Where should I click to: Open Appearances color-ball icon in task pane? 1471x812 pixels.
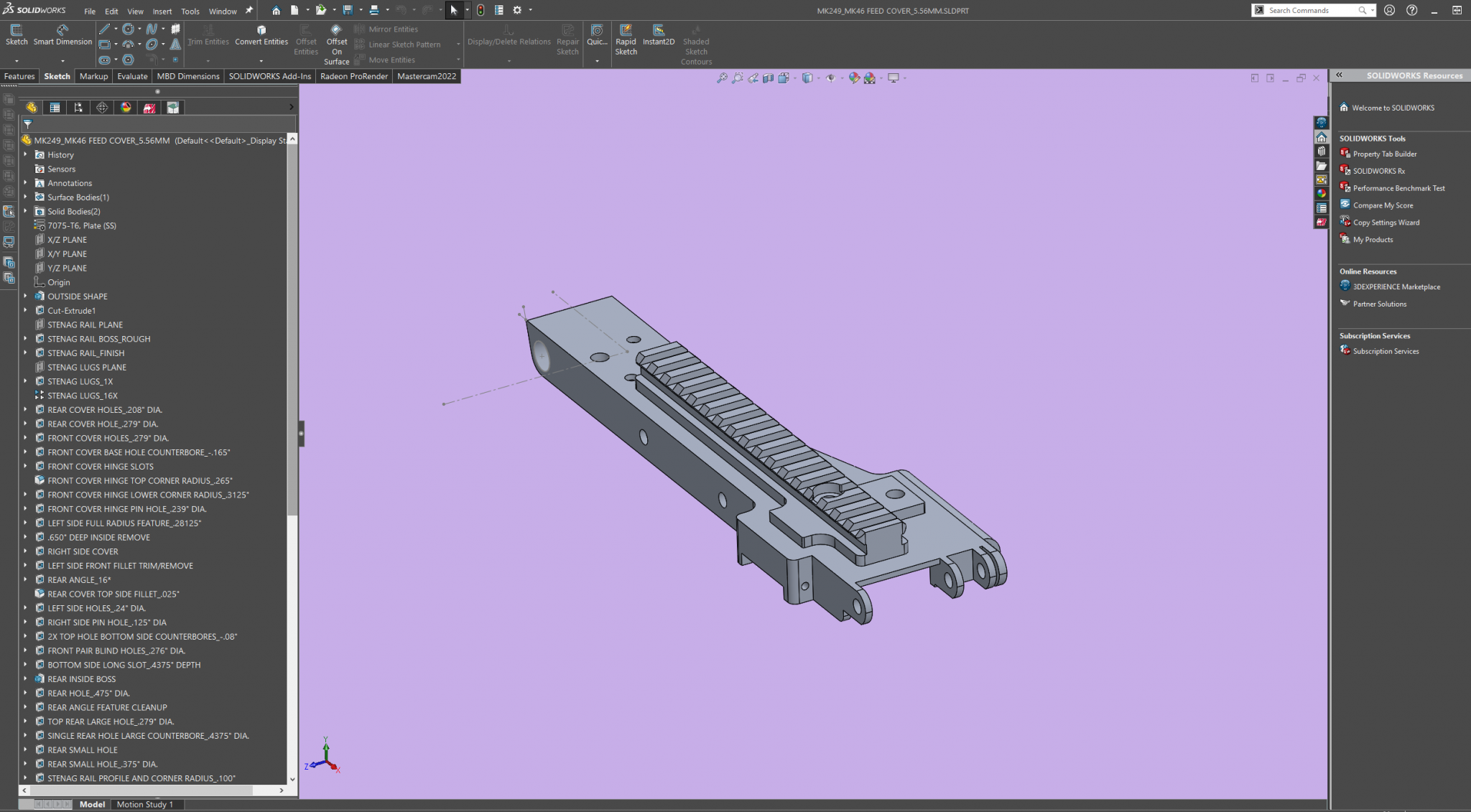coord(1321,194)
